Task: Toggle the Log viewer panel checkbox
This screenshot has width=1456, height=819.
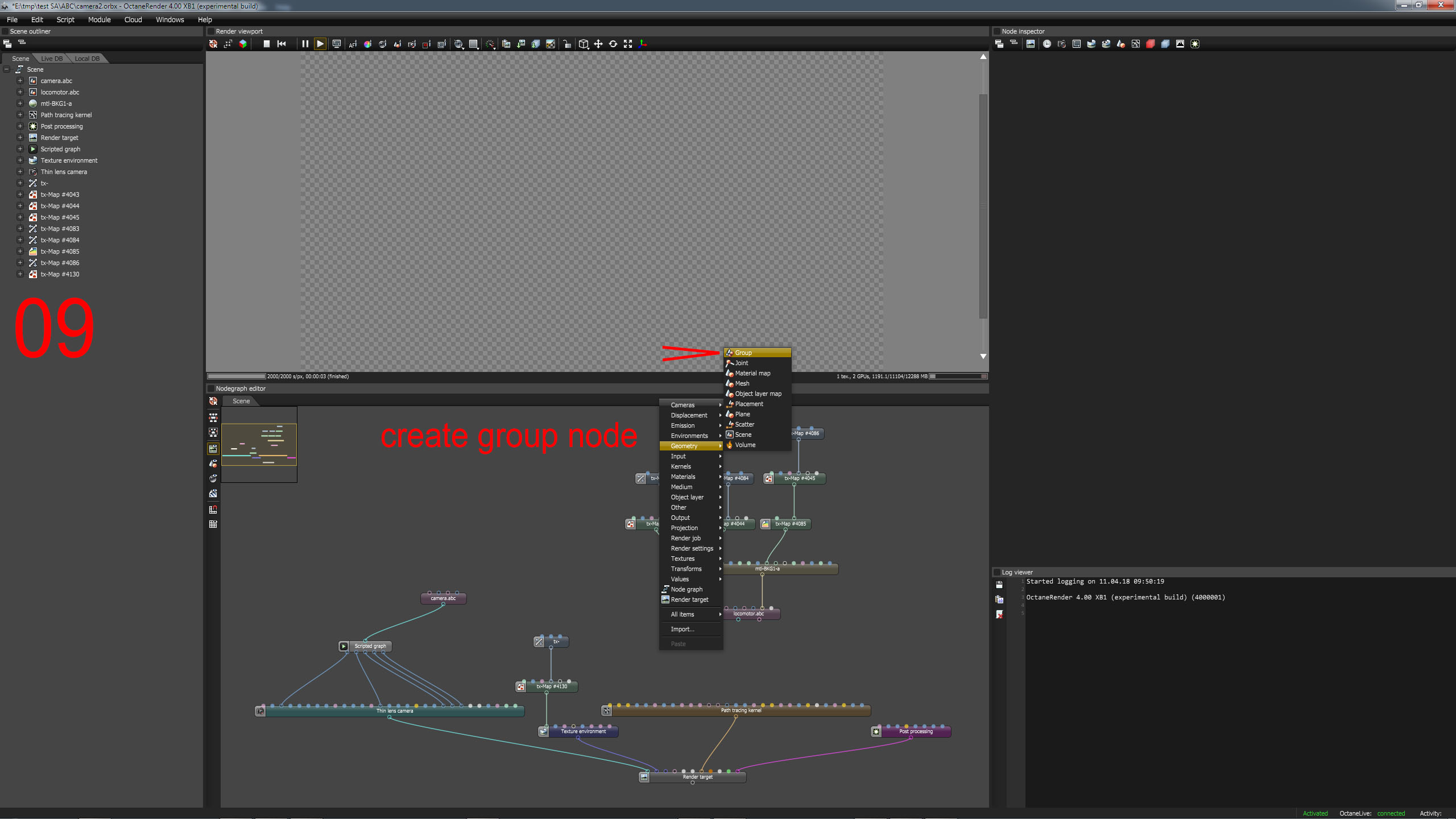Action: (x=997, y=572)
